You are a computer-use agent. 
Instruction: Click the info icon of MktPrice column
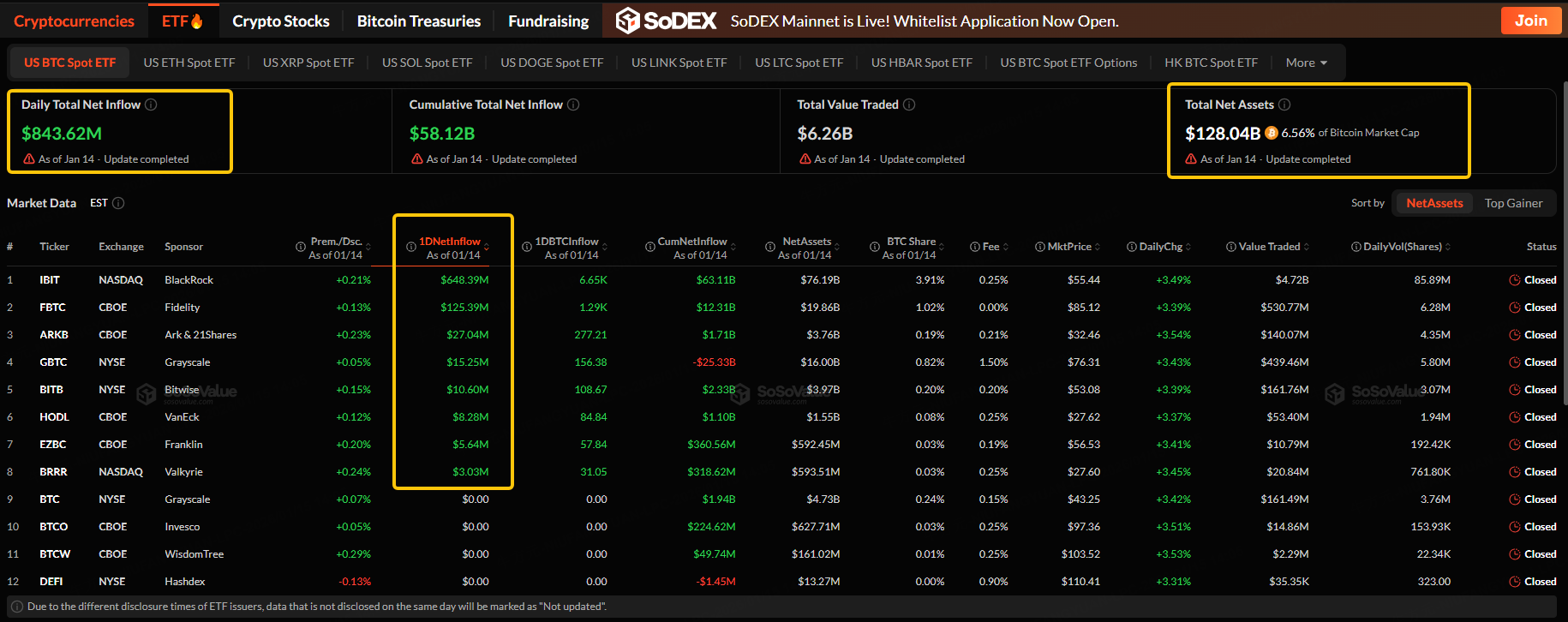pos(1040,247)
